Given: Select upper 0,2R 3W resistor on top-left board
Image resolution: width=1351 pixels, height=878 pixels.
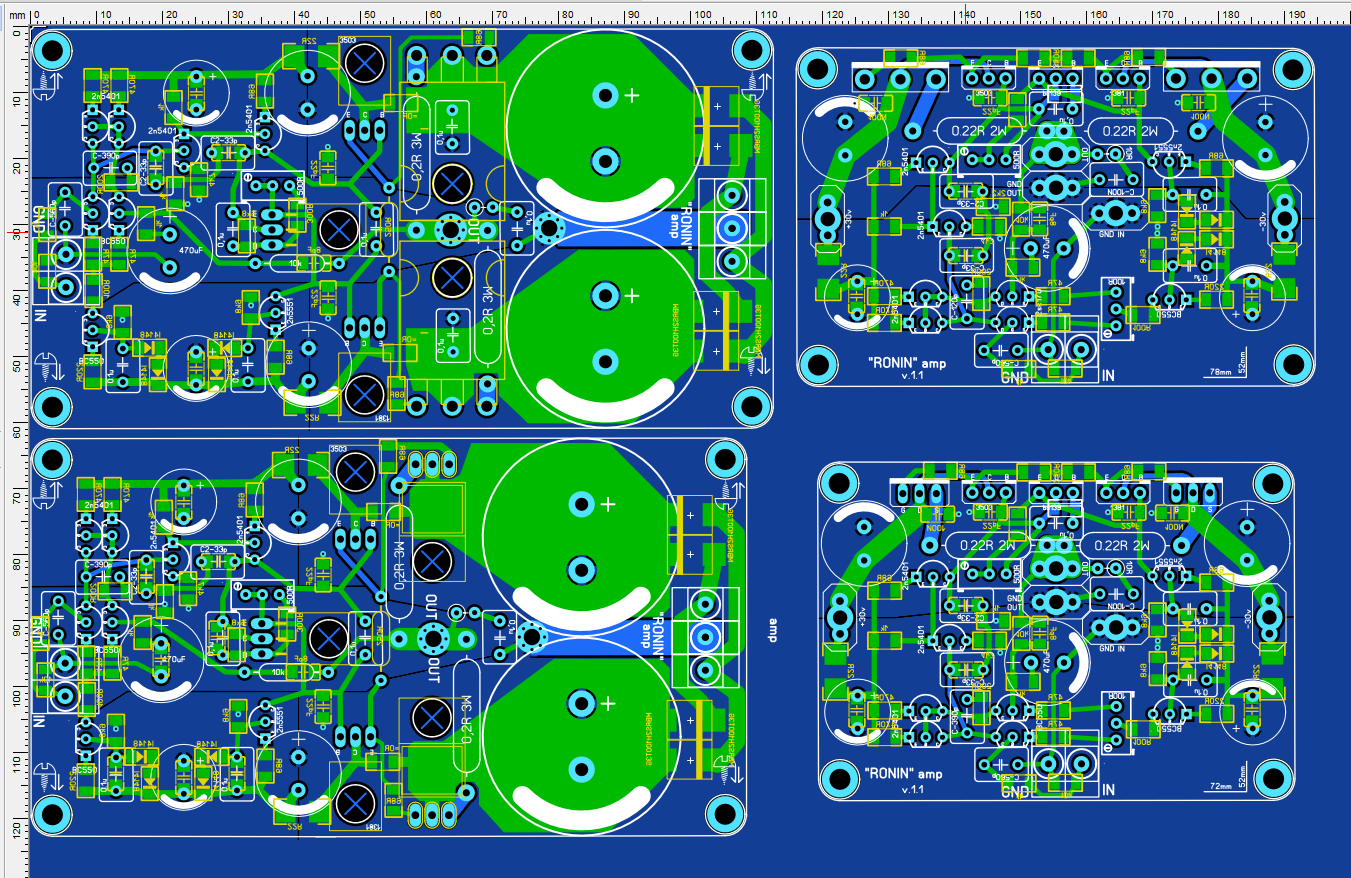Looking at the screenshot, I should 418,152.
